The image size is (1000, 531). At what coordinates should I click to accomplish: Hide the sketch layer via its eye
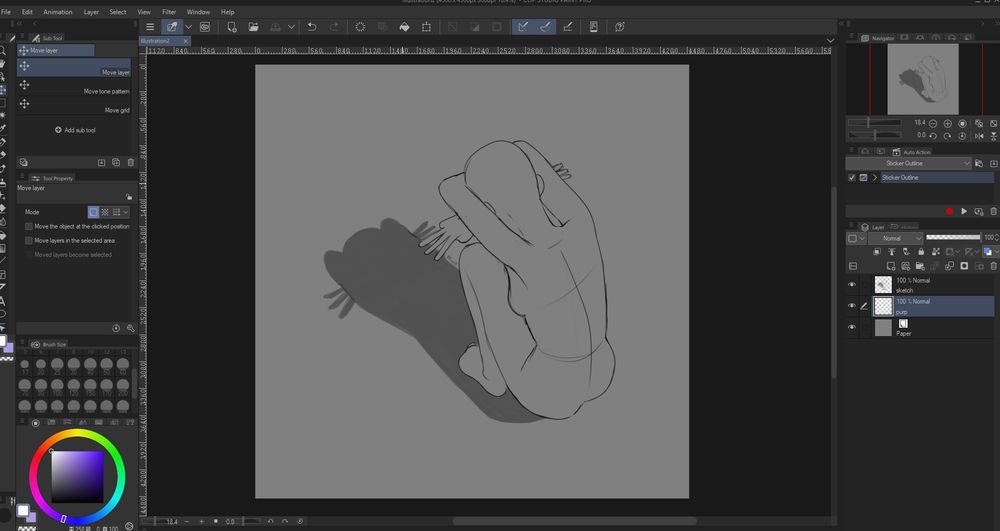click(852, 284)
